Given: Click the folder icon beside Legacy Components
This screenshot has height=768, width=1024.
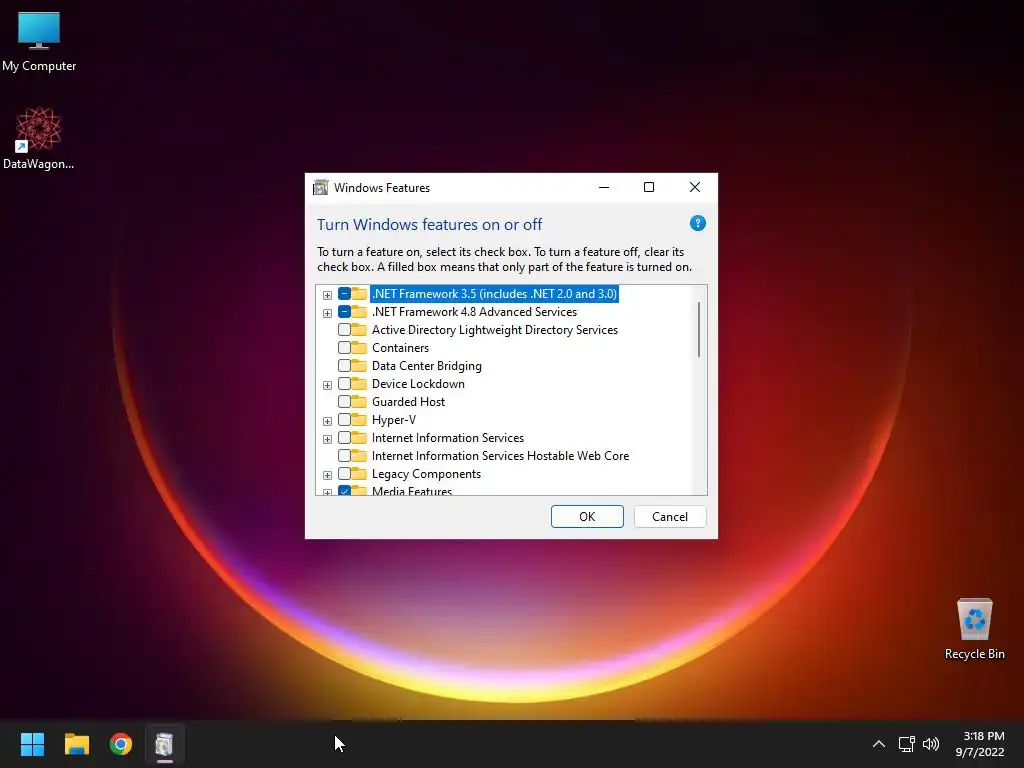Looking at the screenshot, I should click(359, 473).
